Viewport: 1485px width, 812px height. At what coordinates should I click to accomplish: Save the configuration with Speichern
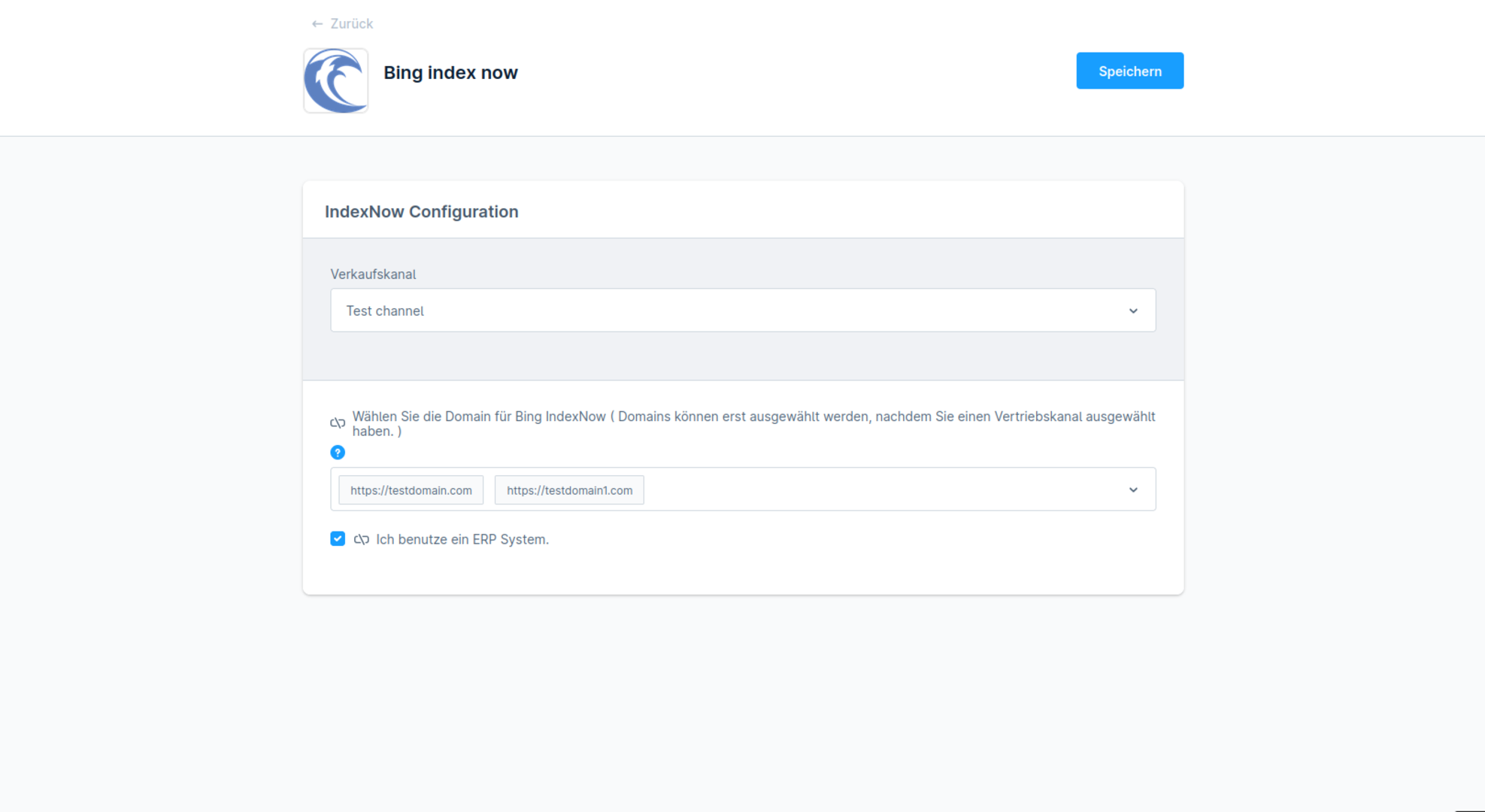coord(1129,71)
